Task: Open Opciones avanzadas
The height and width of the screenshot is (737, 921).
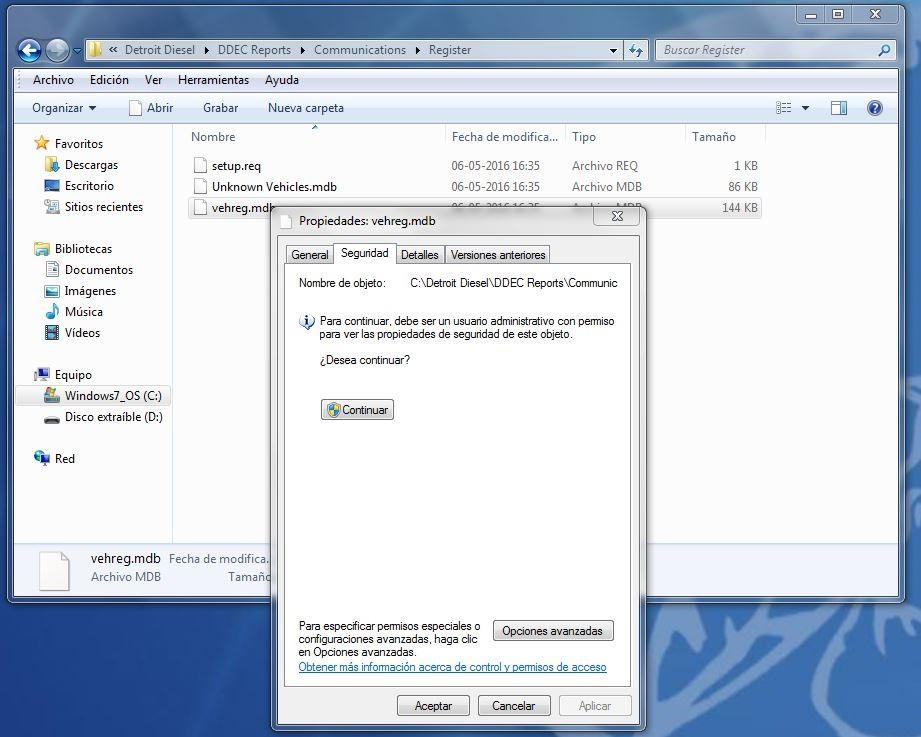Action: (553, 631)
